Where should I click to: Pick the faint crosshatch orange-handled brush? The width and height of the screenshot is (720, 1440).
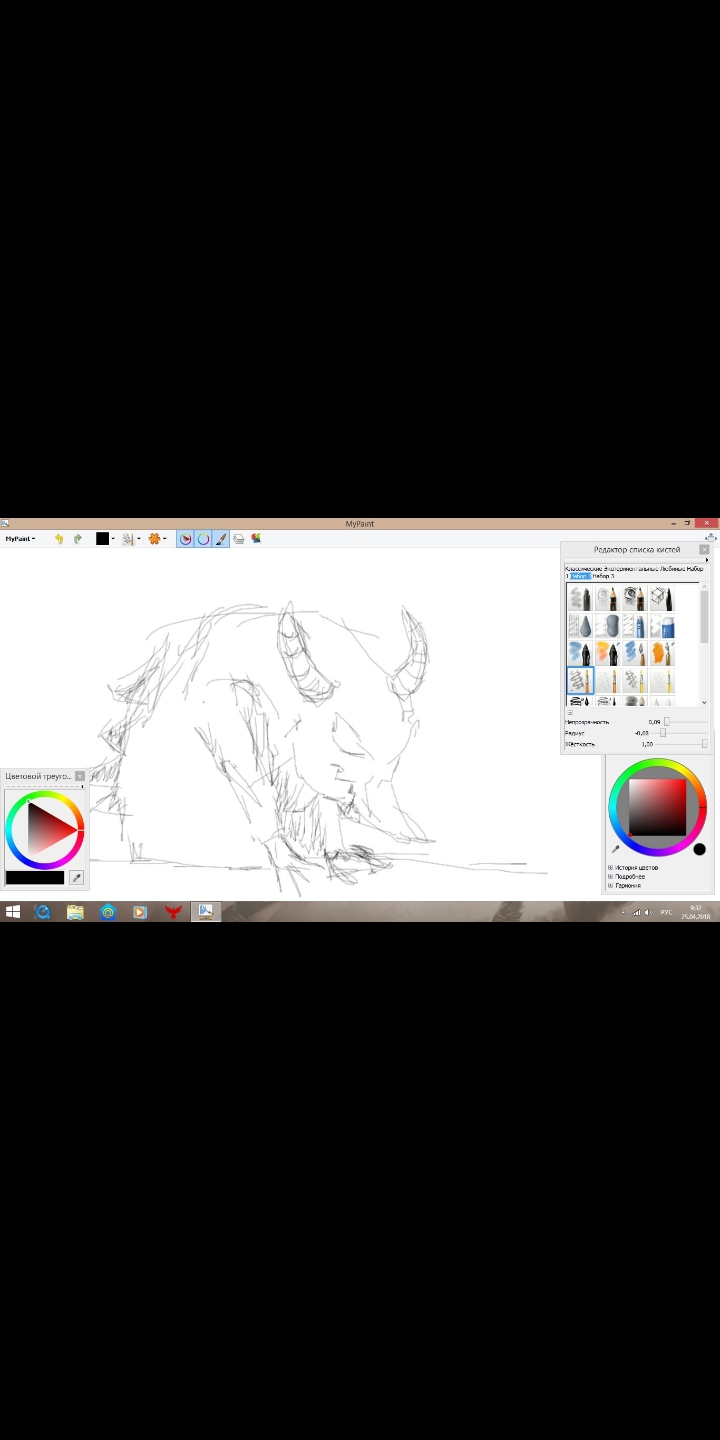coord(608,681)
